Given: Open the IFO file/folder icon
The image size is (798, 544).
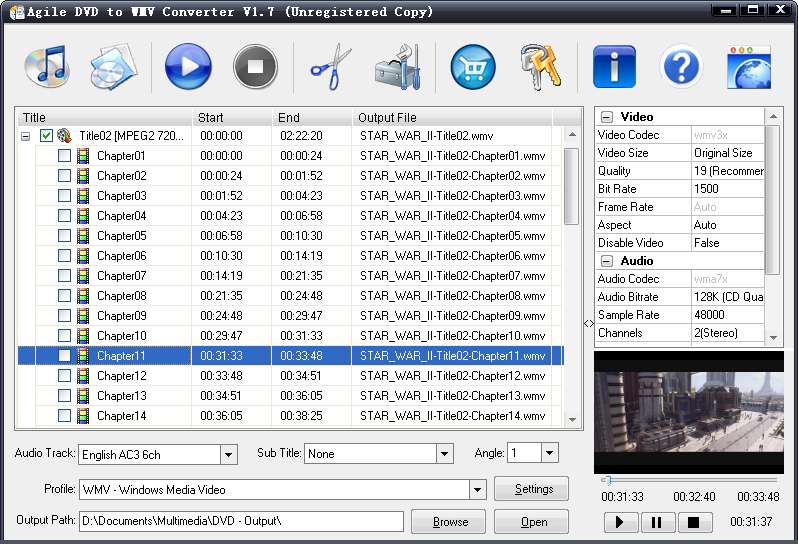Looking at the screenshot, I should 113,67.
